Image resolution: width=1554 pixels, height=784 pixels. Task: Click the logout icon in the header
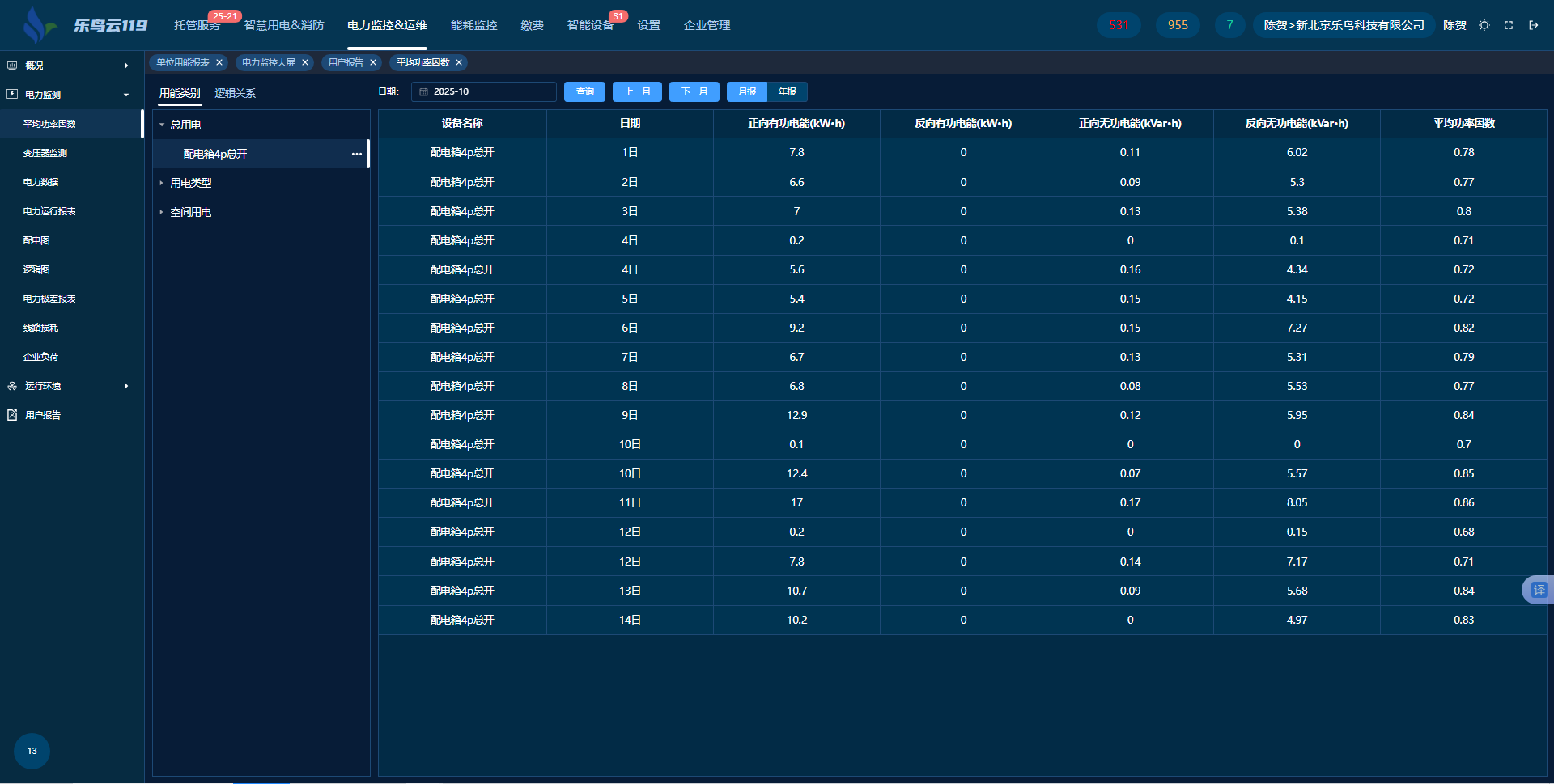pos(1534,25)
